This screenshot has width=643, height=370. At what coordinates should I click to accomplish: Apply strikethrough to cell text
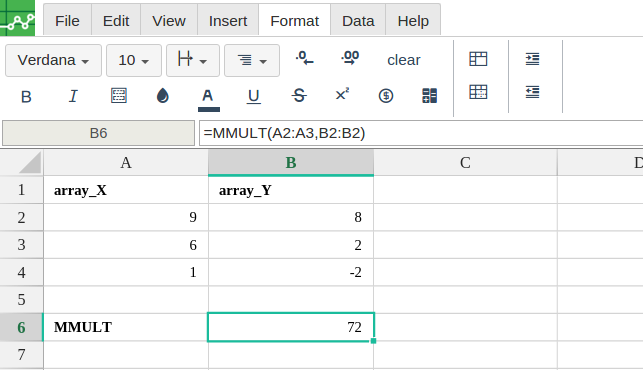coord(299,96)
